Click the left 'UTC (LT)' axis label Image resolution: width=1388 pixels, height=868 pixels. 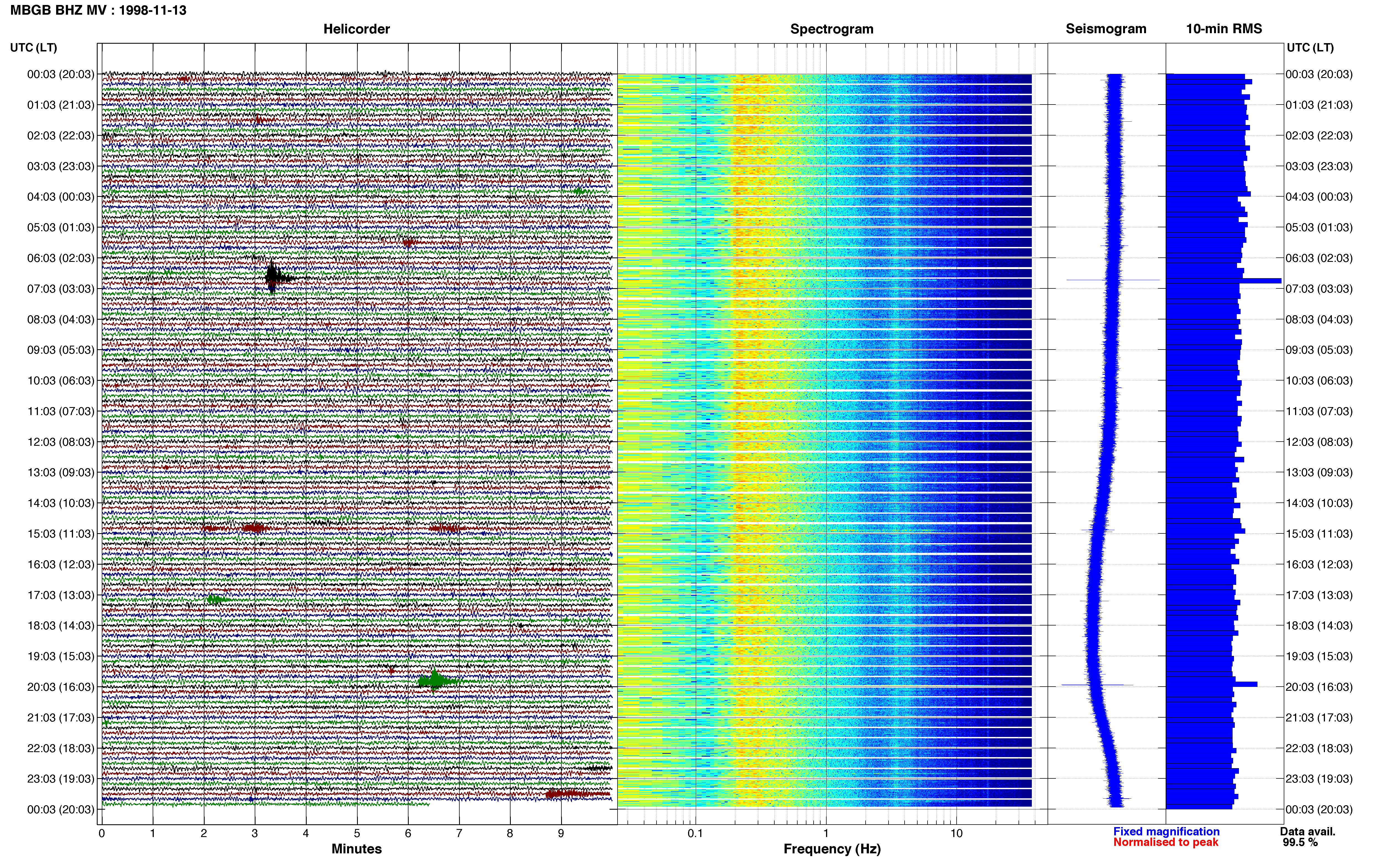pyautogui.click(x=33, y=47)
